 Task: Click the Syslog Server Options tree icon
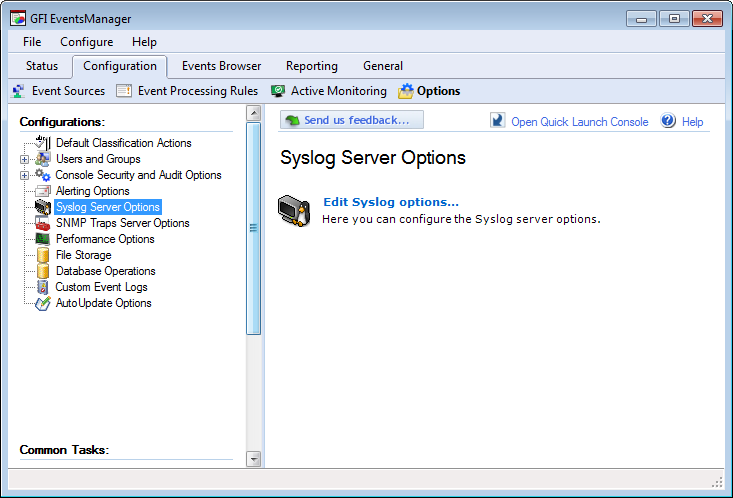(43, 207)
